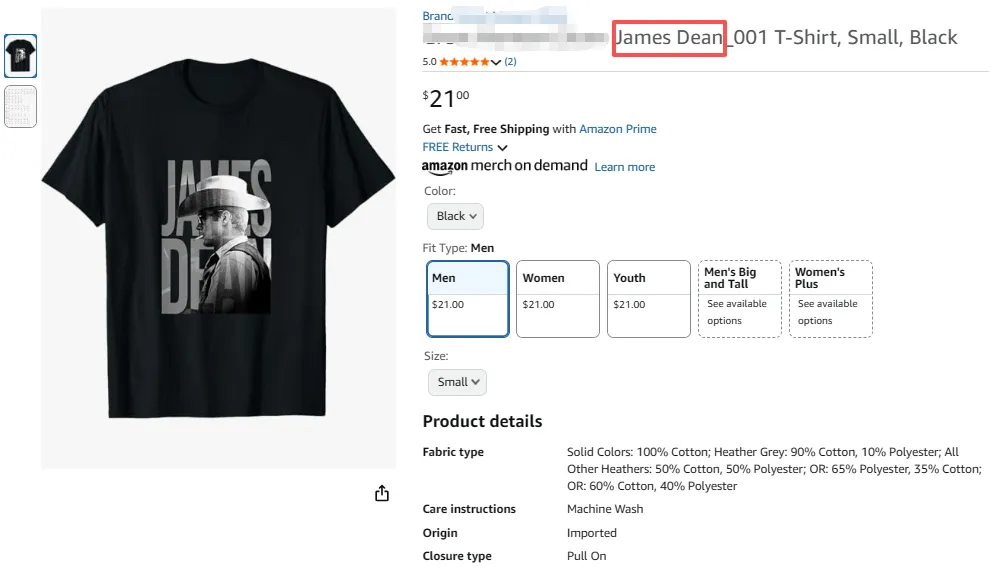Image resolution: width=997 pixels, height=573 pixels.
Task: Select the Men's Big and Tall option
Action: tap(739, 298)
